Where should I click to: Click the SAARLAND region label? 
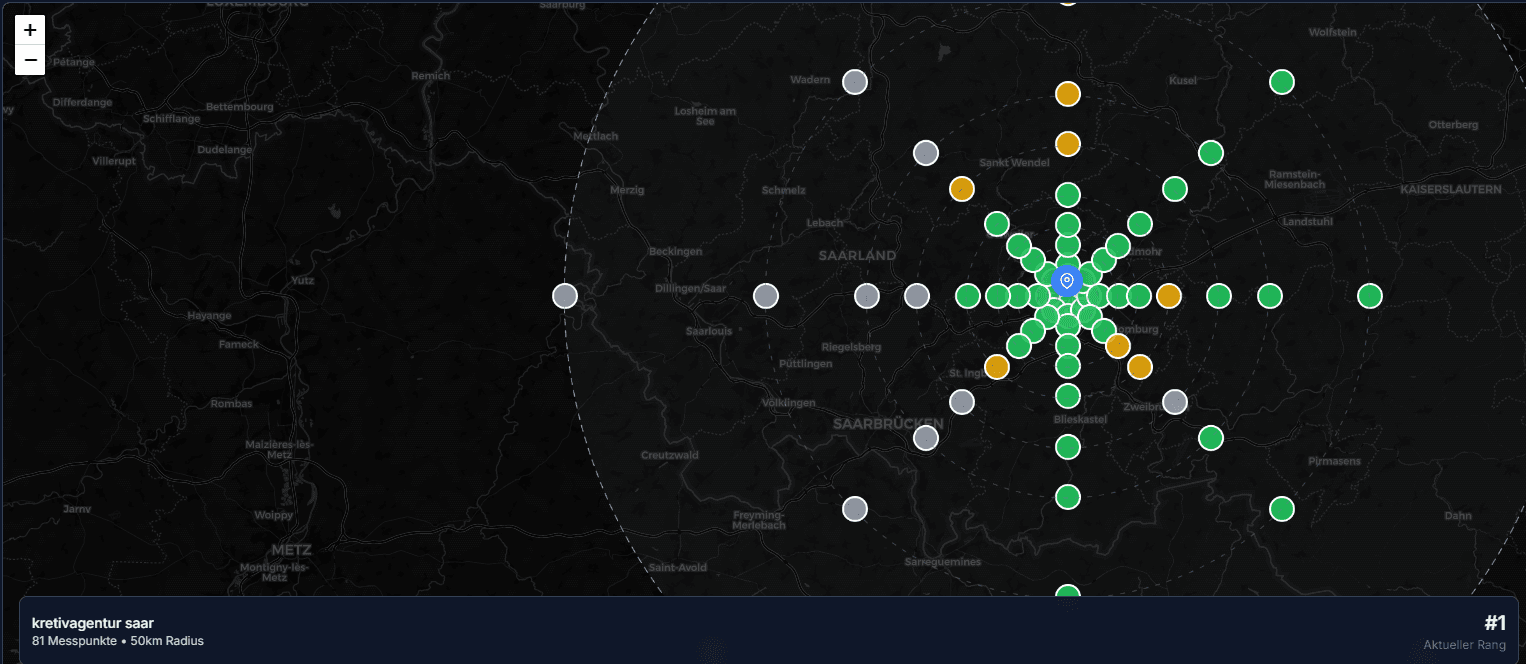[x=858, y=256]
